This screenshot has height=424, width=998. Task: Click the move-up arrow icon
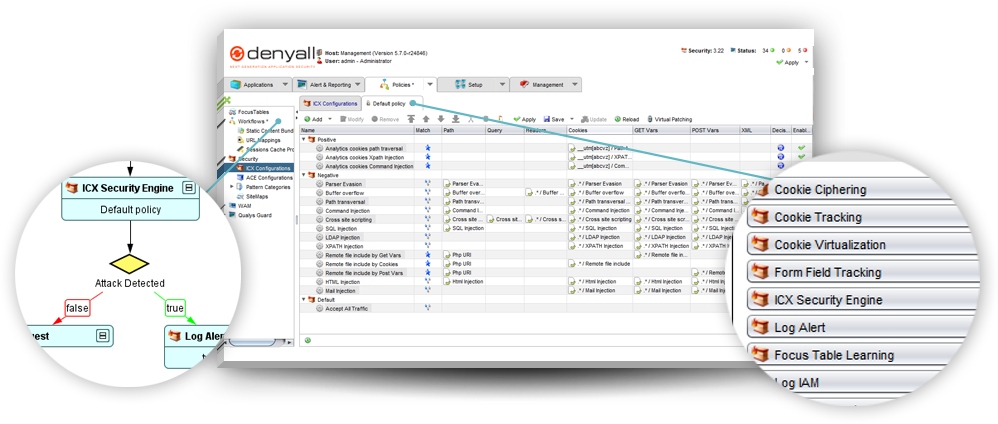click(x=426, y=119)
